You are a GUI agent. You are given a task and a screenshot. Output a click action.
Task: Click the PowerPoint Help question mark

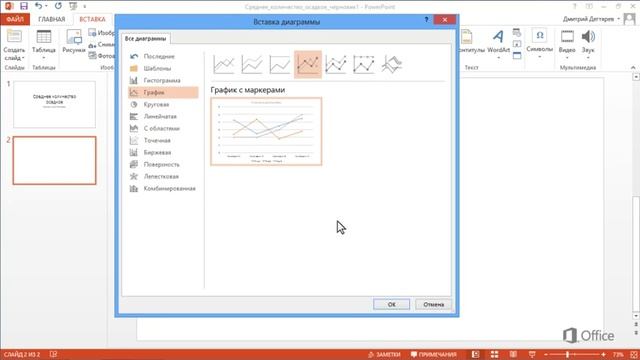point(575,7)
